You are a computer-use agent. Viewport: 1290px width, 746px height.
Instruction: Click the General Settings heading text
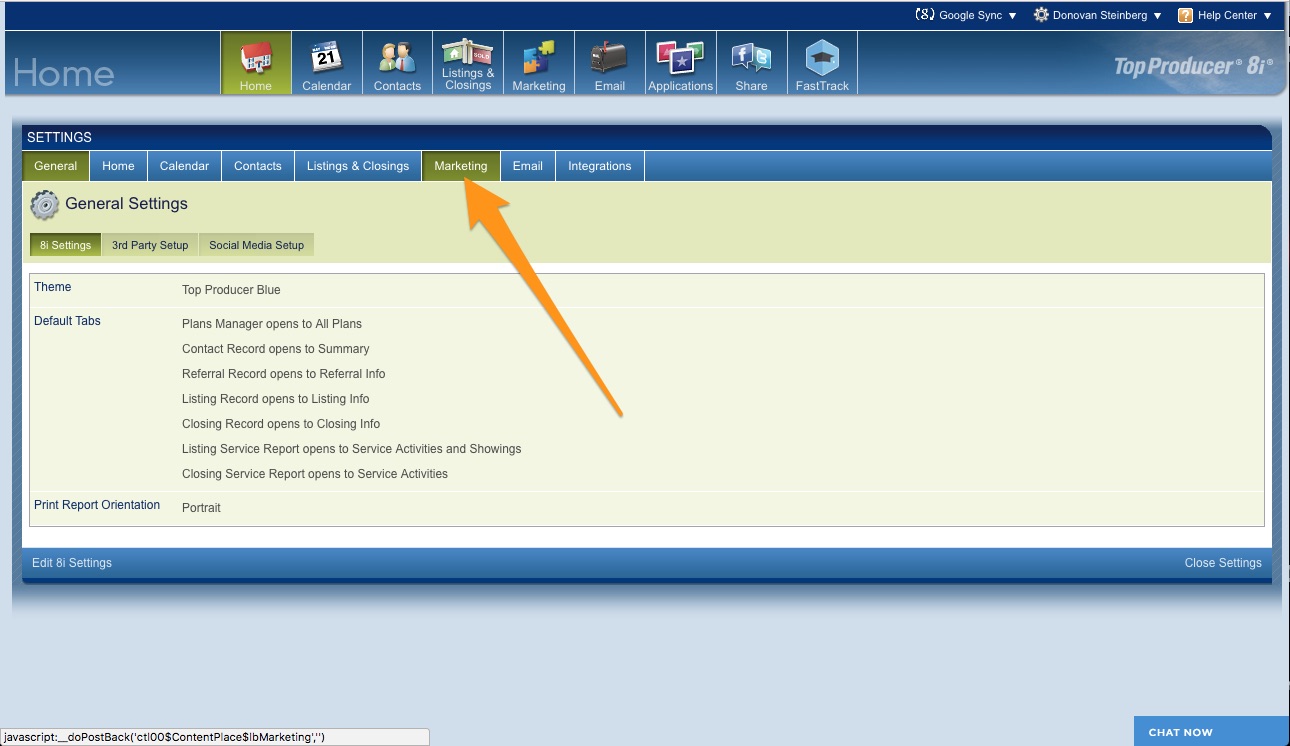pos(126,204)
